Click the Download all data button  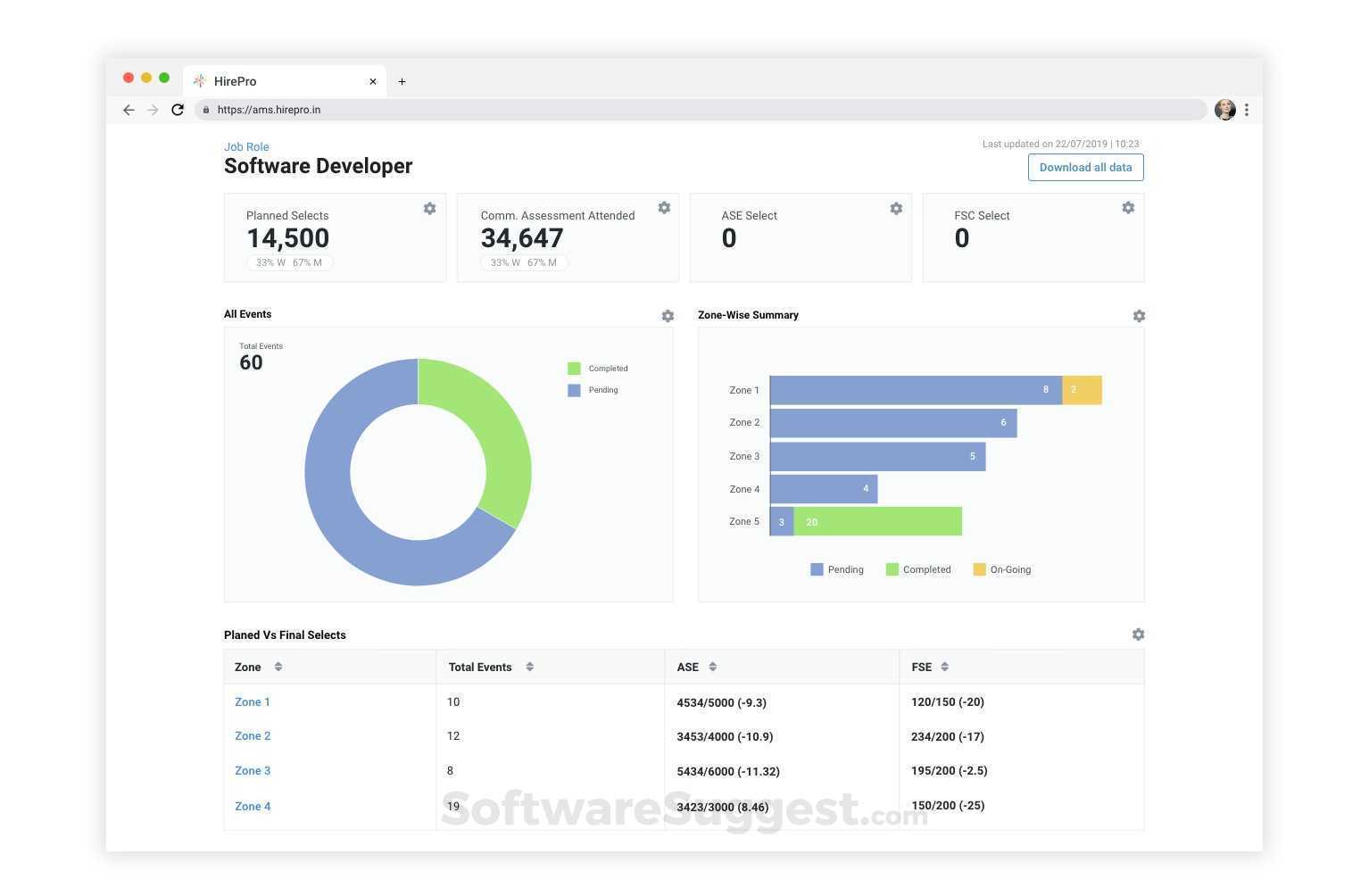pyautogui.click(x=1085, y=168)
